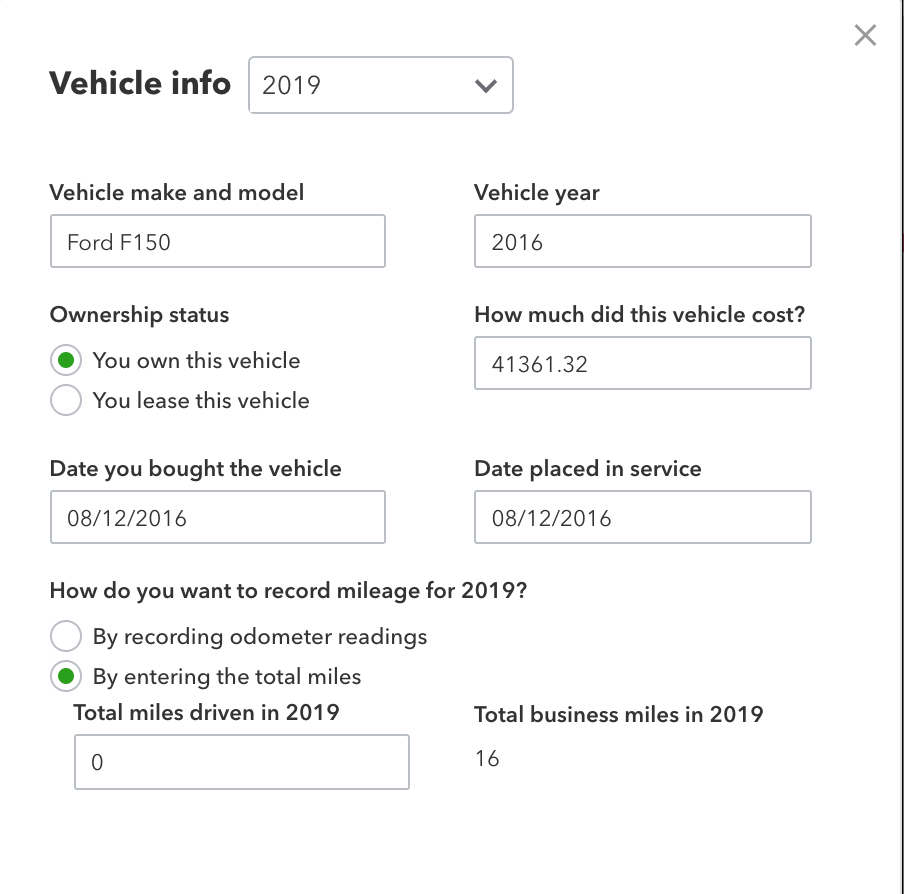Click the Vehicle year field showing 2016
Viewport: 904px width, 894px height.
(643, 241)
